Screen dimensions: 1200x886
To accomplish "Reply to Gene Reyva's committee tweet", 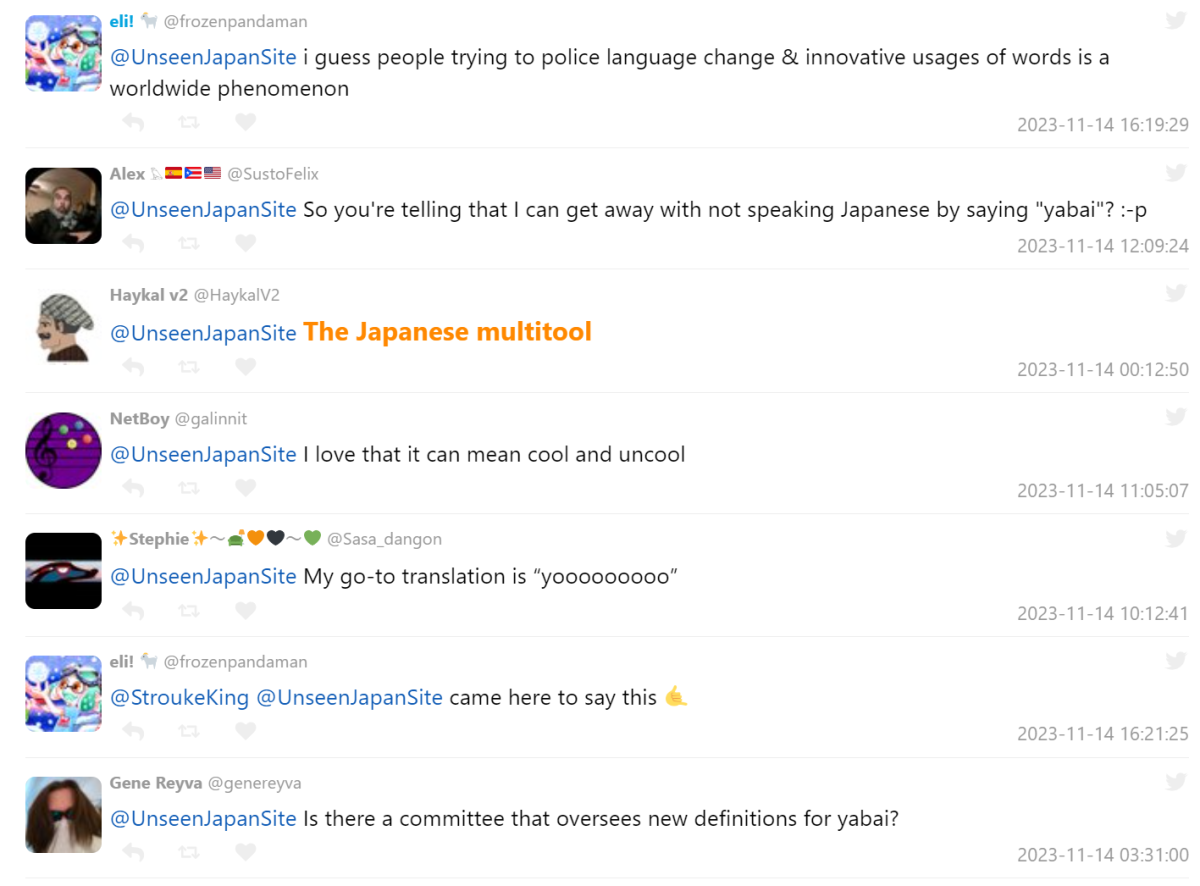I will [x=133, y=852].
